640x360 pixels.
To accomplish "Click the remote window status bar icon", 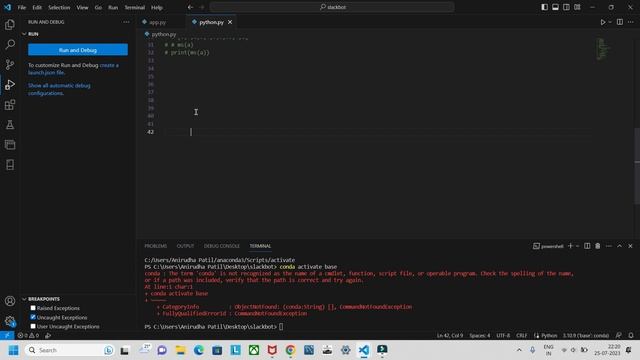I will [7, 336].
